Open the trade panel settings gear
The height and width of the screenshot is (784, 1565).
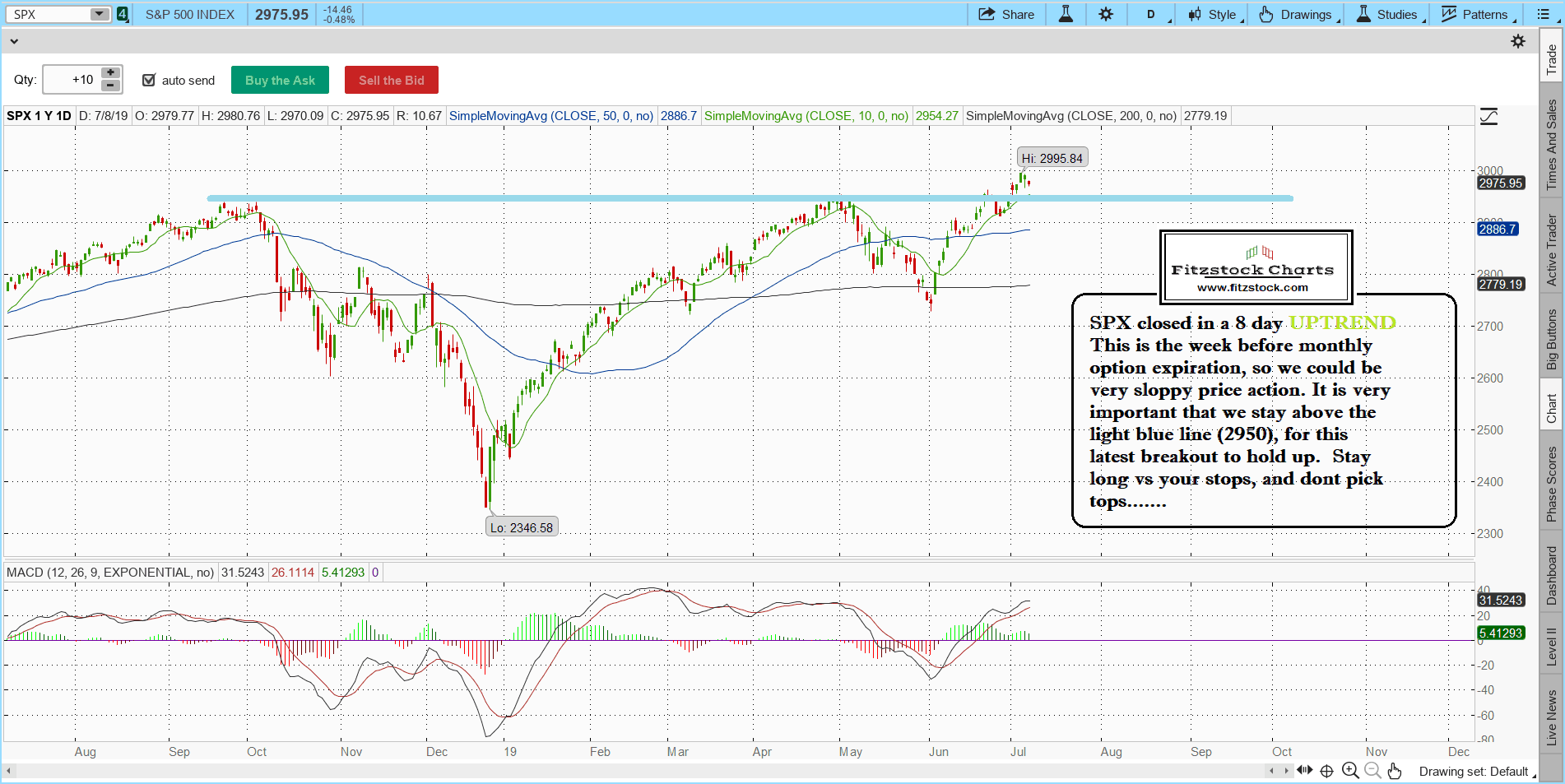[1518, 41]
